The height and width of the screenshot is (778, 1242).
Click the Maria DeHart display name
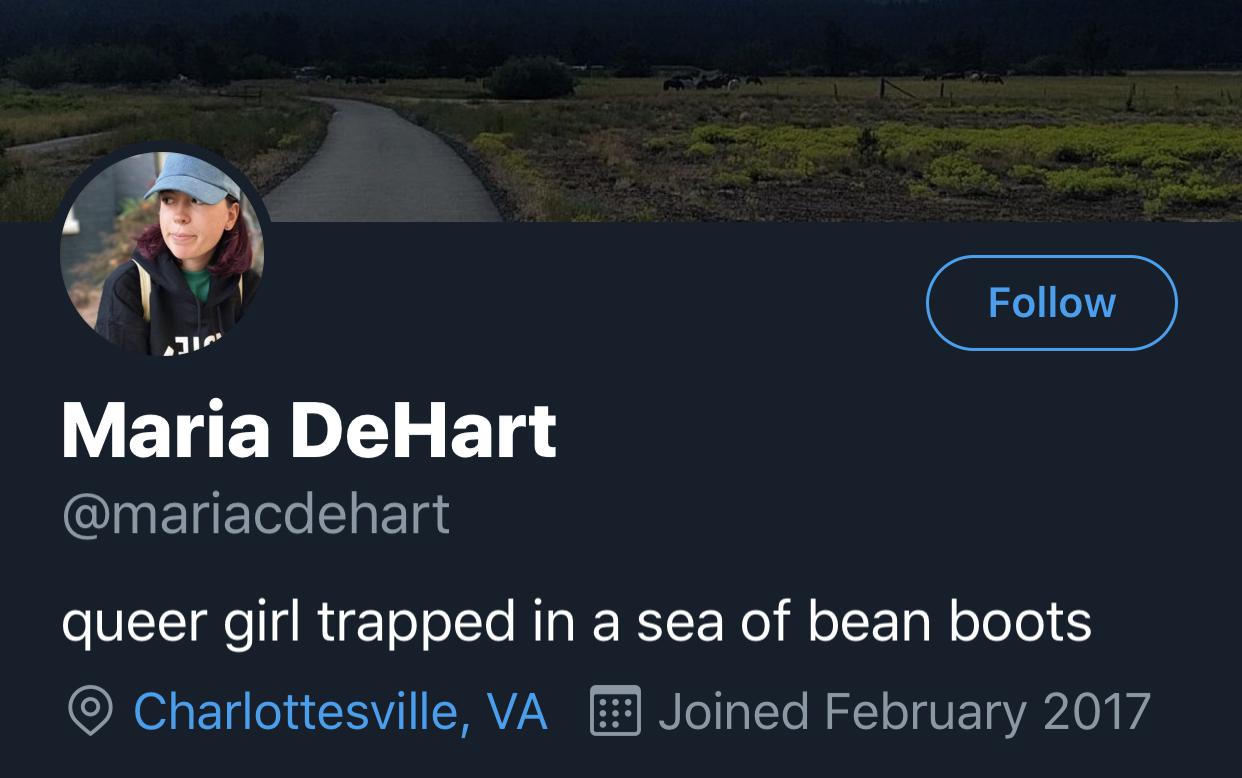click(x=309, y=430)
